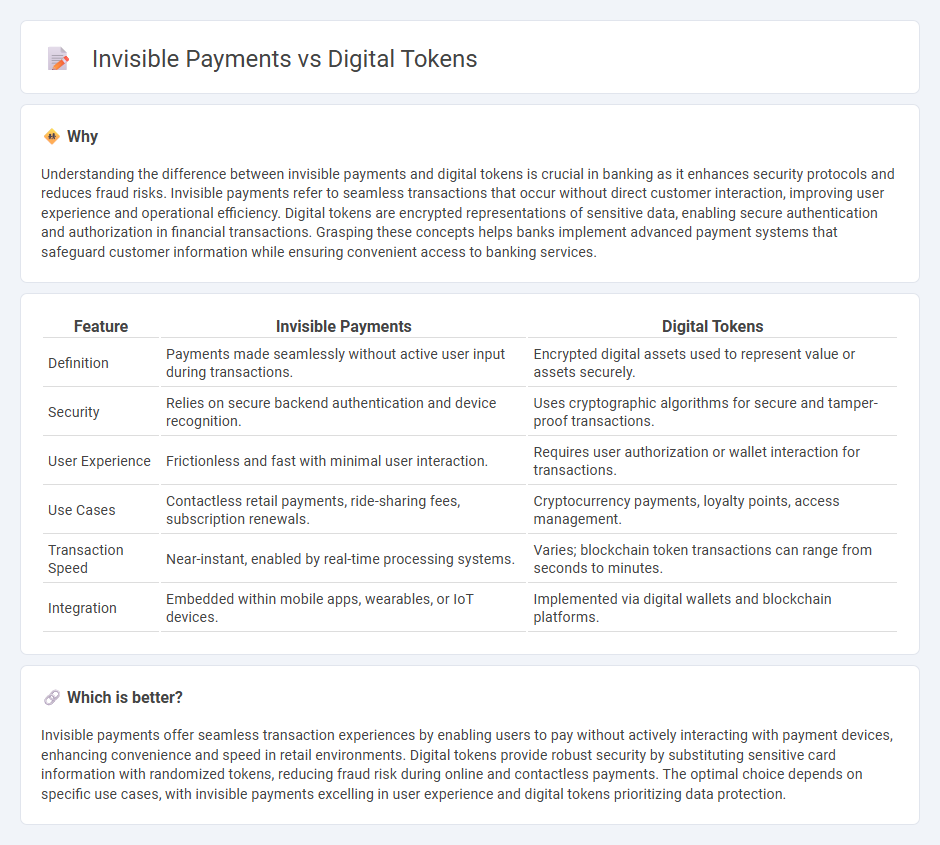The width and height of the screenshot is (940, 845).
Task: Click cell 'Relies on secure backend authentication'
Action: pos(344,412)
